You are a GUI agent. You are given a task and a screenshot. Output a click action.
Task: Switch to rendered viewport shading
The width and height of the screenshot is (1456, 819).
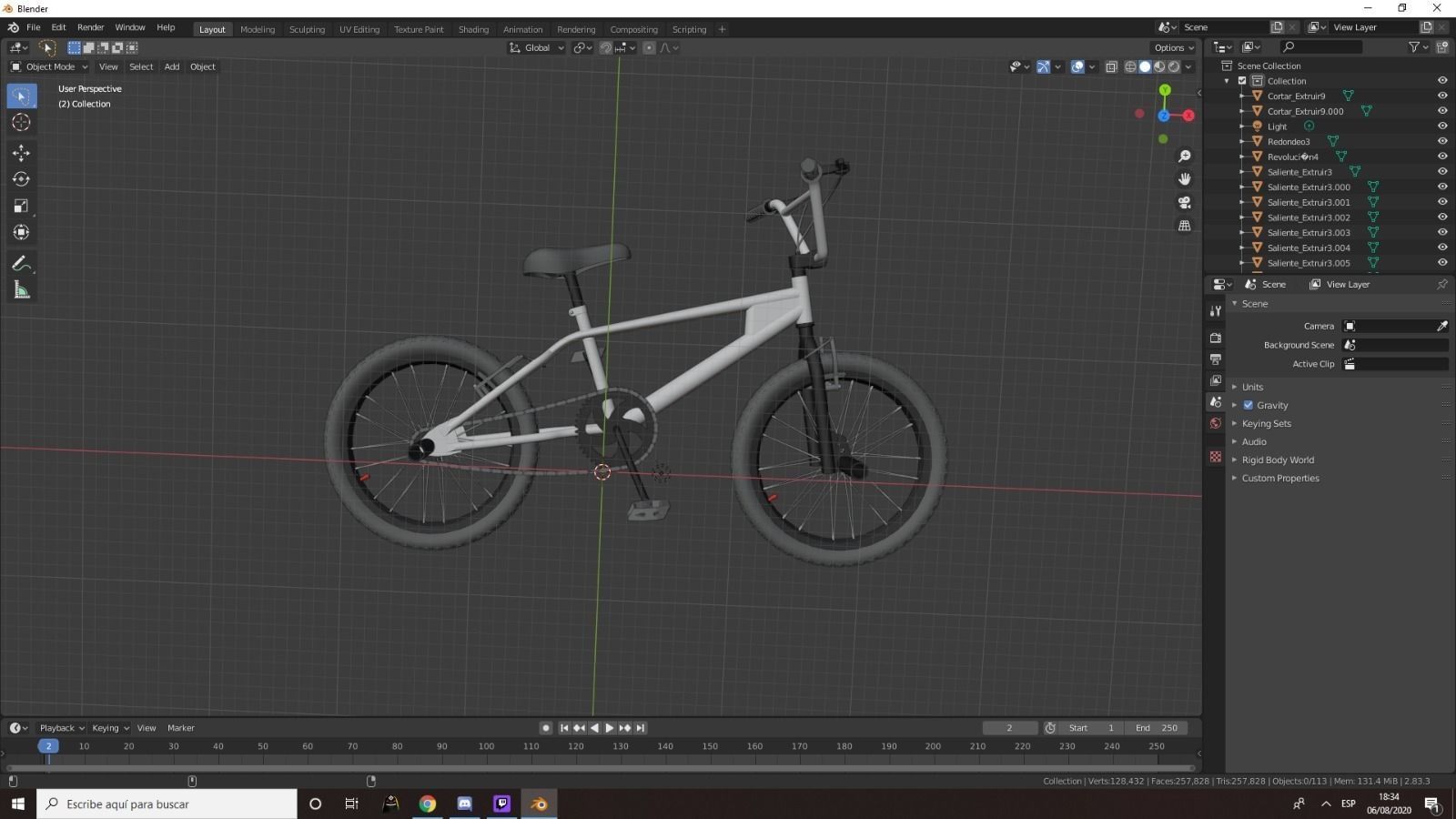coord(1174,66)
